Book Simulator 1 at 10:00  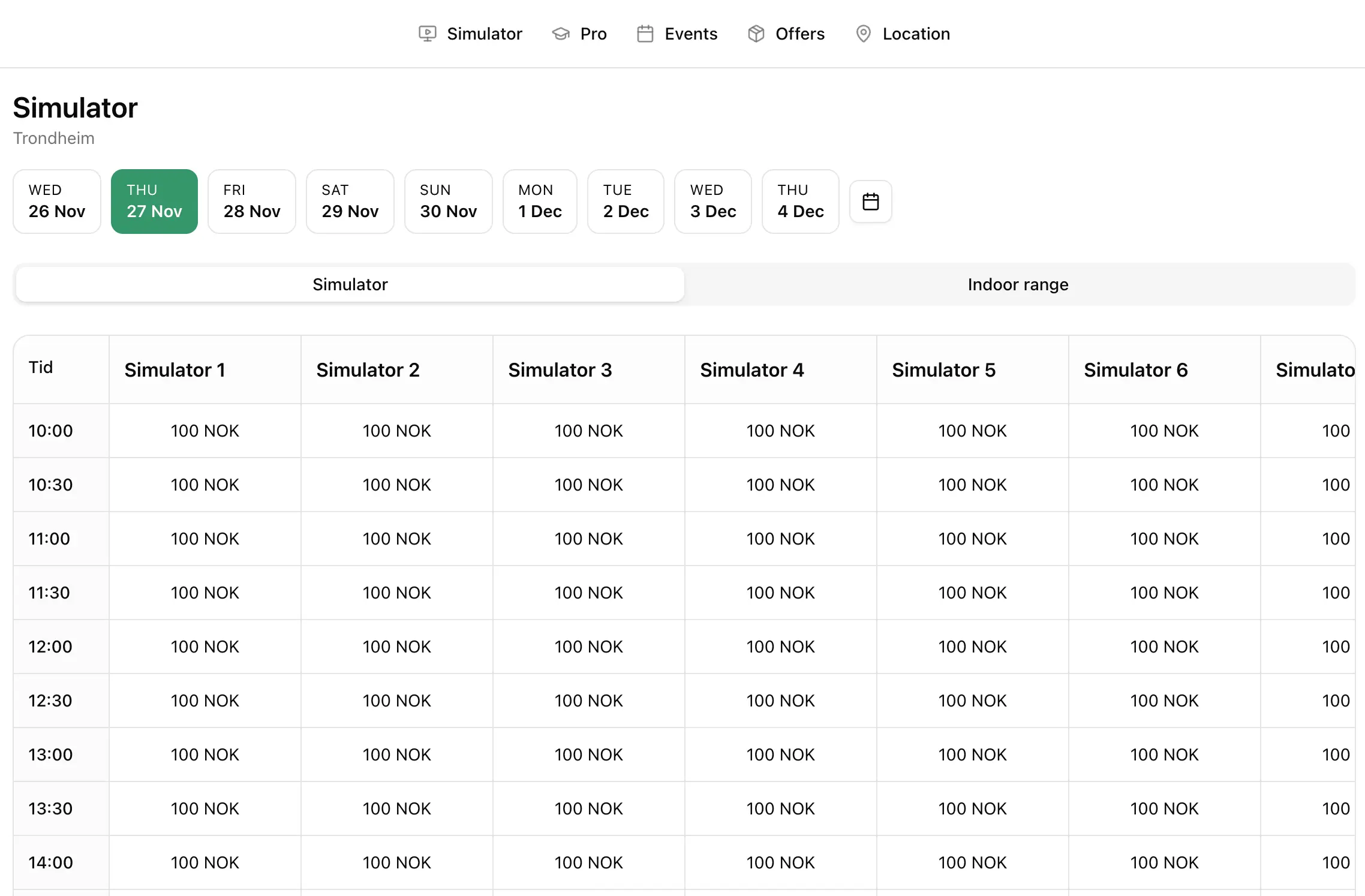205,431
